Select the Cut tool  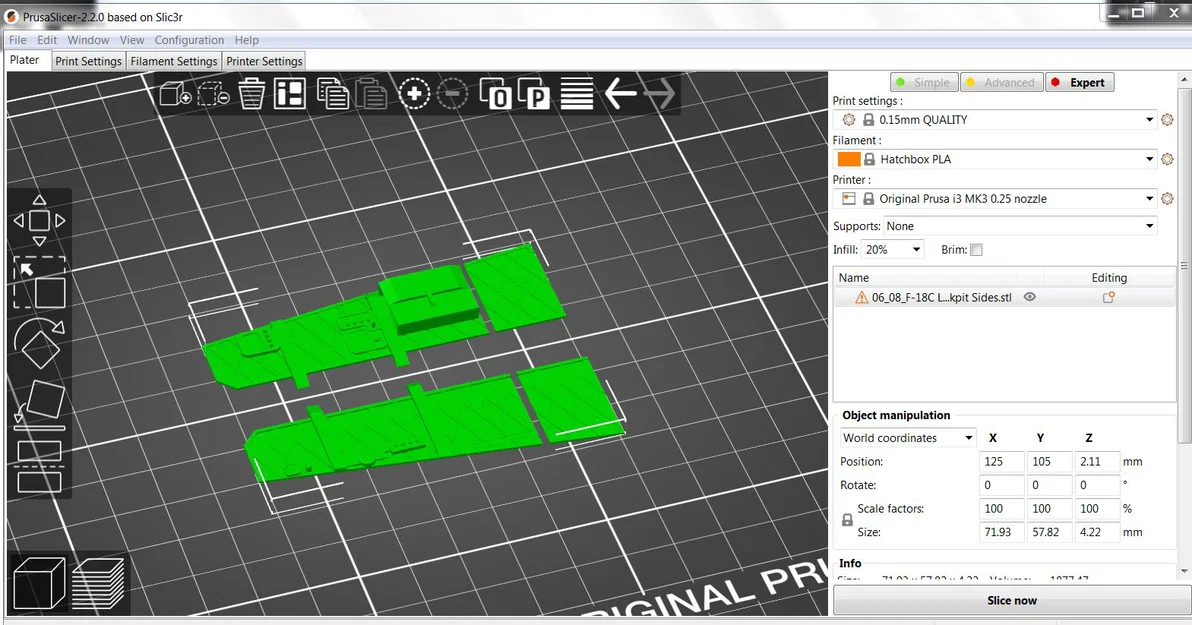[x=40, y=466]
